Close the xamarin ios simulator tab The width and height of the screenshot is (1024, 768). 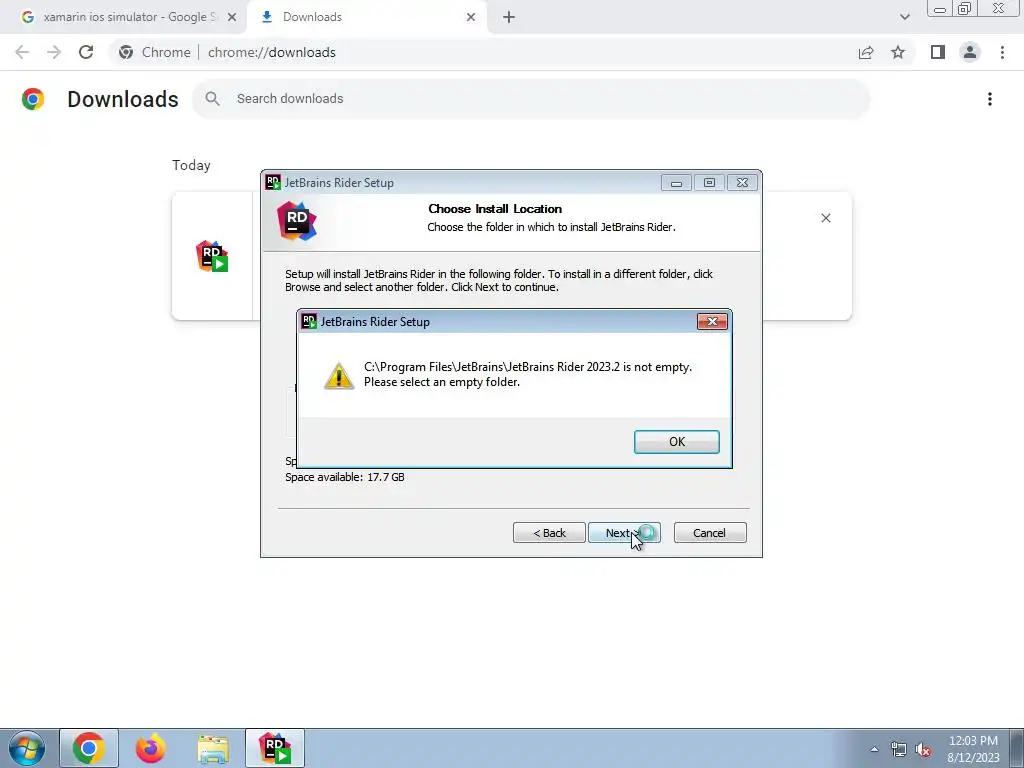232,18
